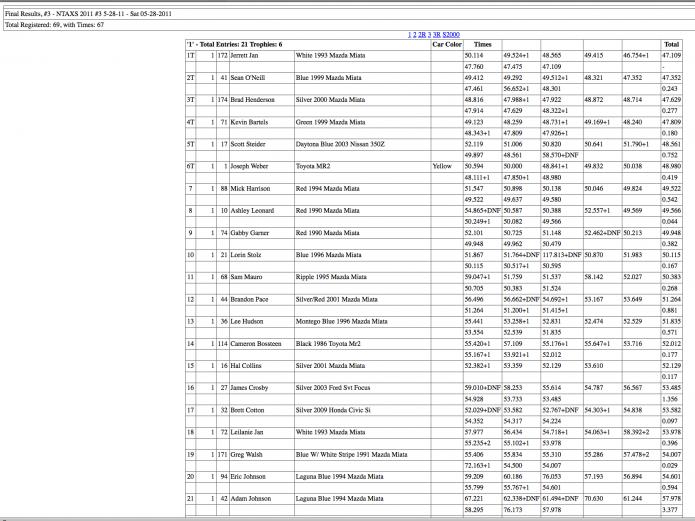Click the Total column header
695x521 pixels.
pyautogui.click(x=671, y=45)
